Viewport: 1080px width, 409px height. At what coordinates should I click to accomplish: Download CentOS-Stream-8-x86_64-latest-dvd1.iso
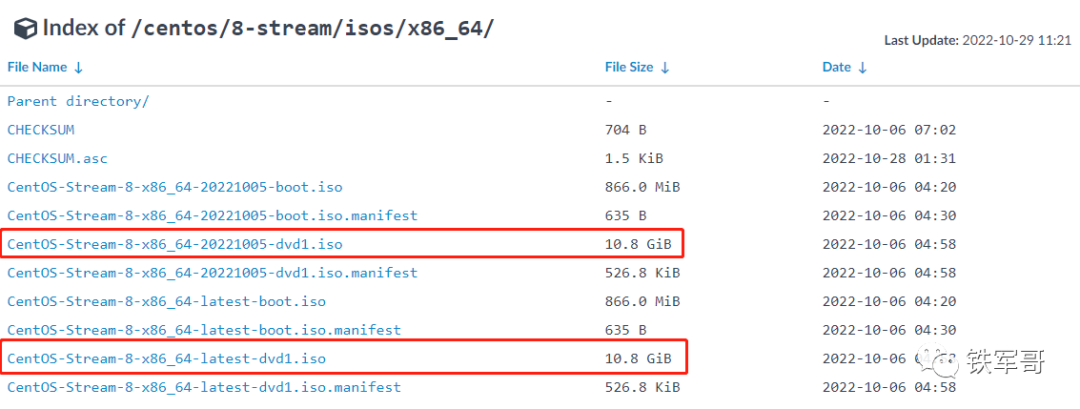pyautogui.click(x=166, y=358)
